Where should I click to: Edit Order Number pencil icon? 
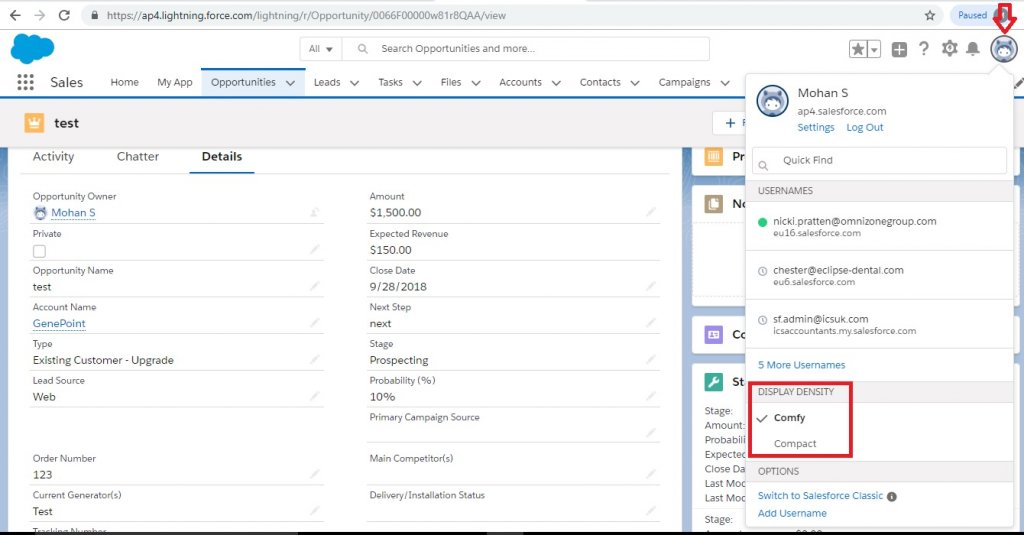coord(315,474)
